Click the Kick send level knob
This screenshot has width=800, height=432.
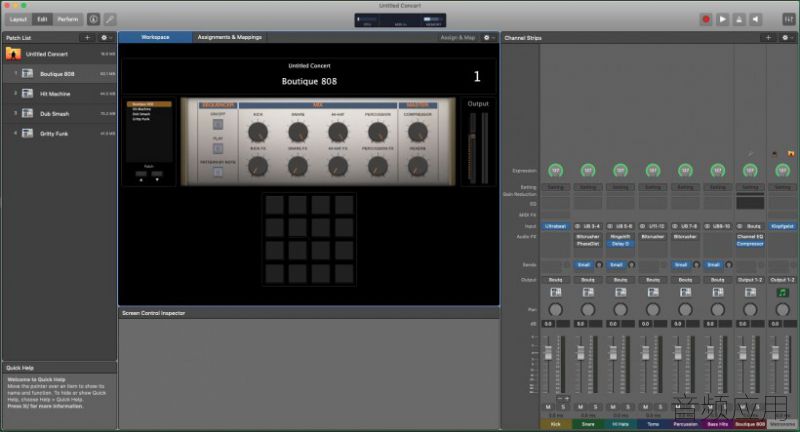pyautogui.click(x=567, y=265)
